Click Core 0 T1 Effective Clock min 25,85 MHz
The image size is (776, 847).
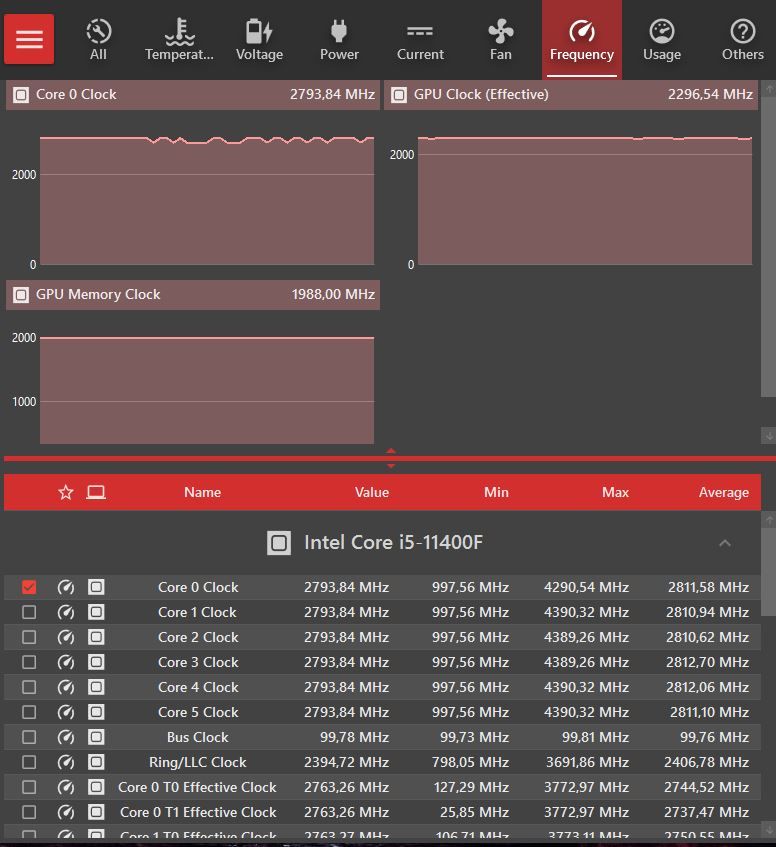pyautogui.click(x=474, y=812)
